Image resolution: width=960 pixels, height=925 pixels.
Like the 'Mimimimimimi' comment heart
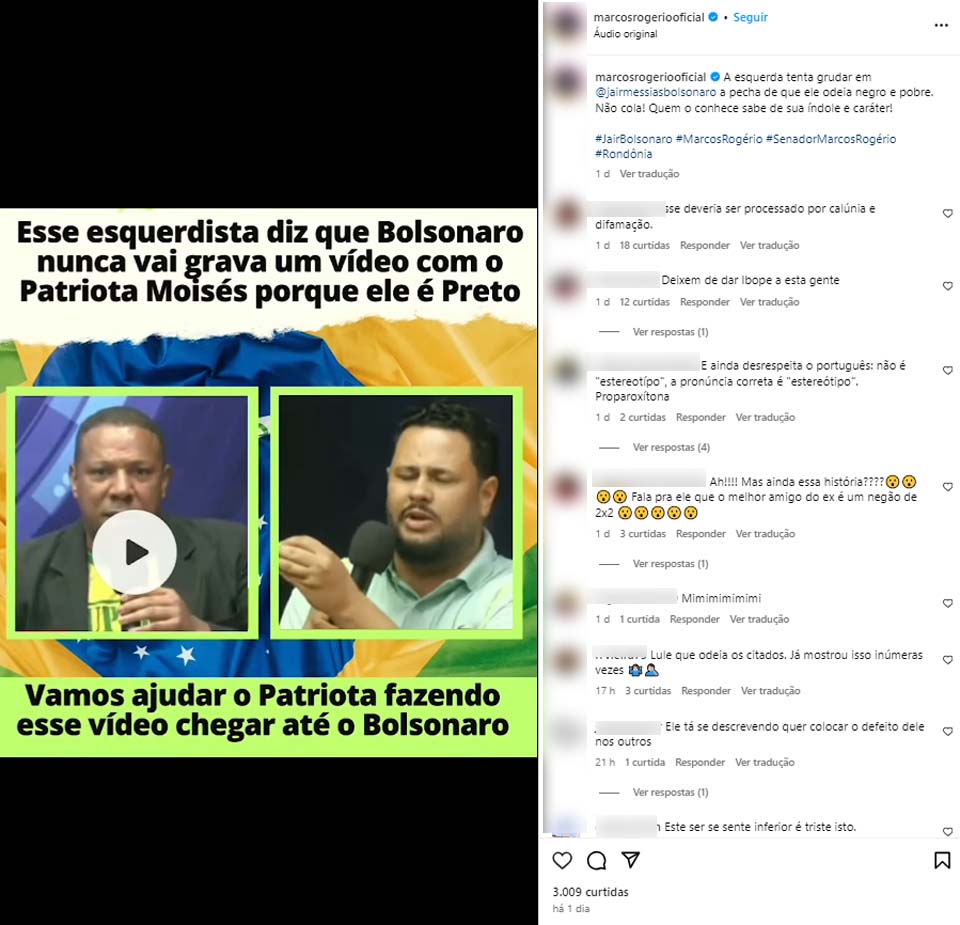pyautogui.click(x=948, y=604)
